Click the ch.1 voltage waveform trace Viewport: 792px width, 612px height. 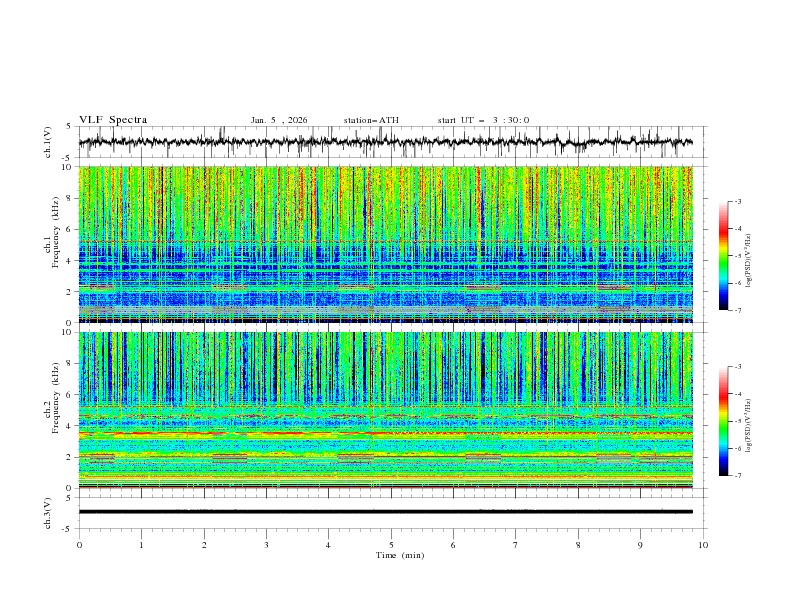coord(385,142)
